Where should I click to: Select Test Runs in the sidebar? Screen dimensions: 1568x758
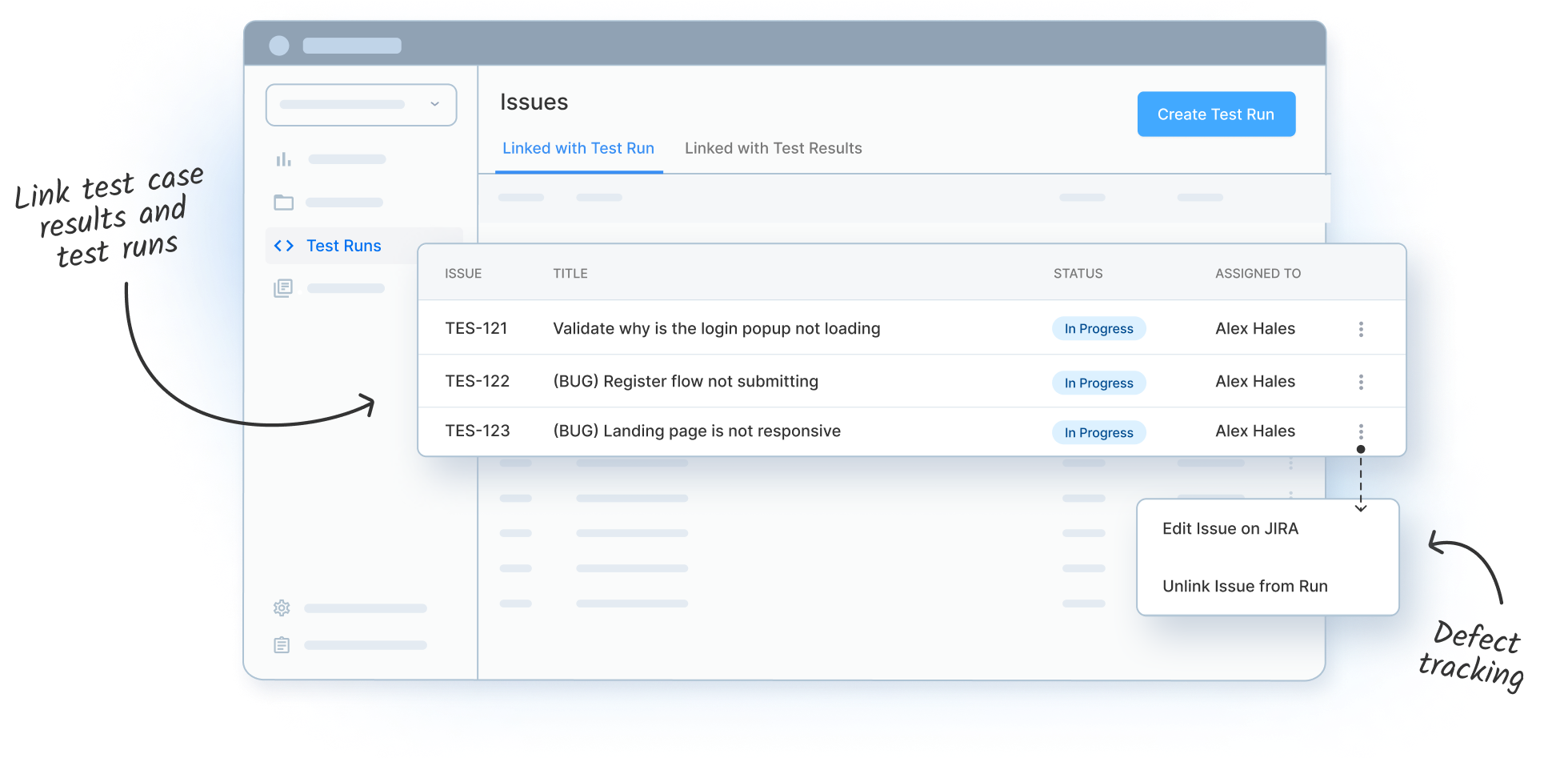tap(344, 246)
